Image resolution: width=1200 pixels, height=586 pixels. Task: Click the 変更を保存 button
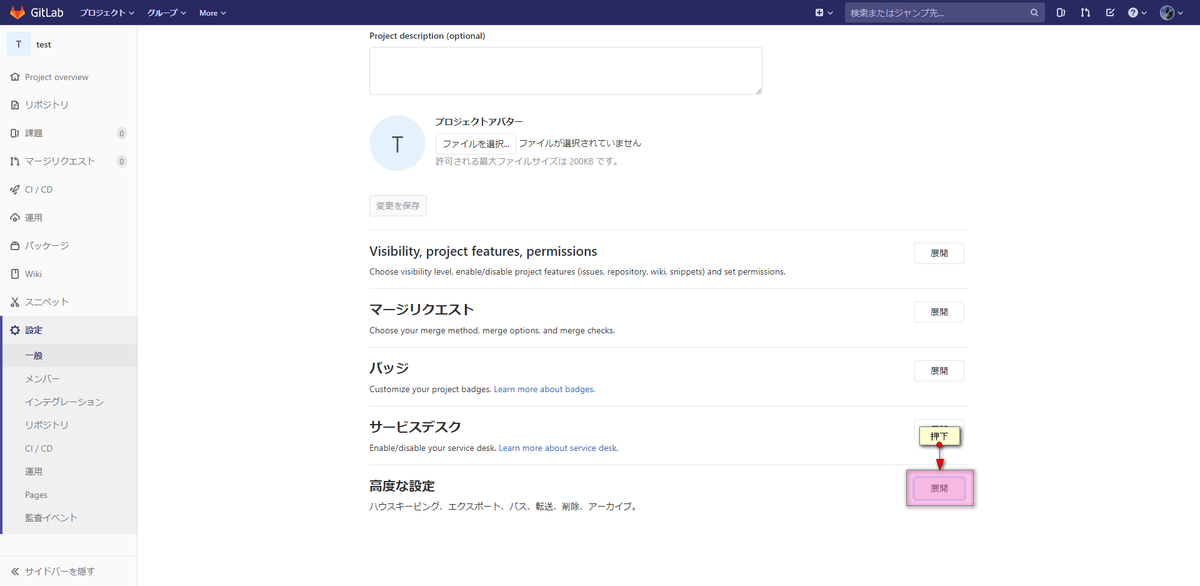[397, 205]
